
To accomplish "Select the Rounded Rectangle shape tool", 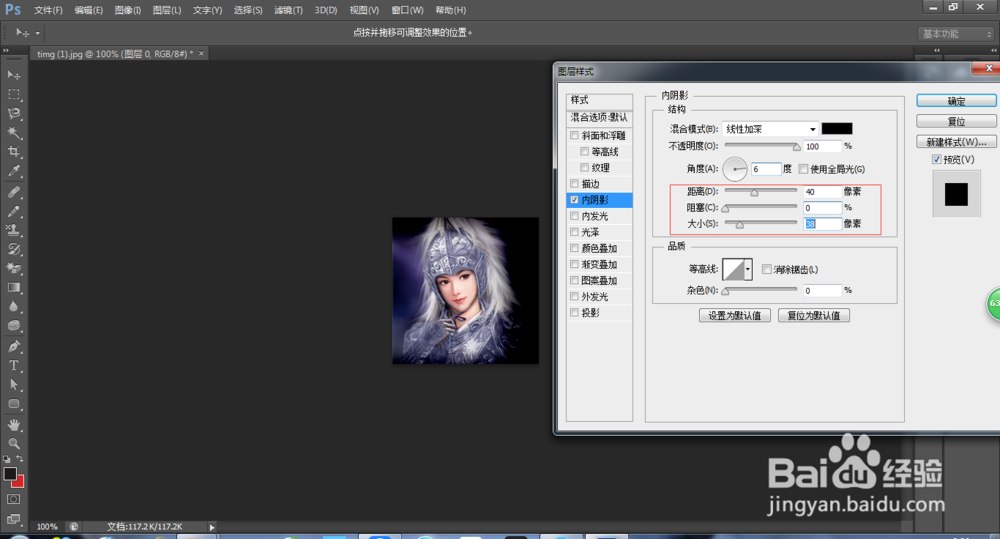I will (x=13, y=404).
